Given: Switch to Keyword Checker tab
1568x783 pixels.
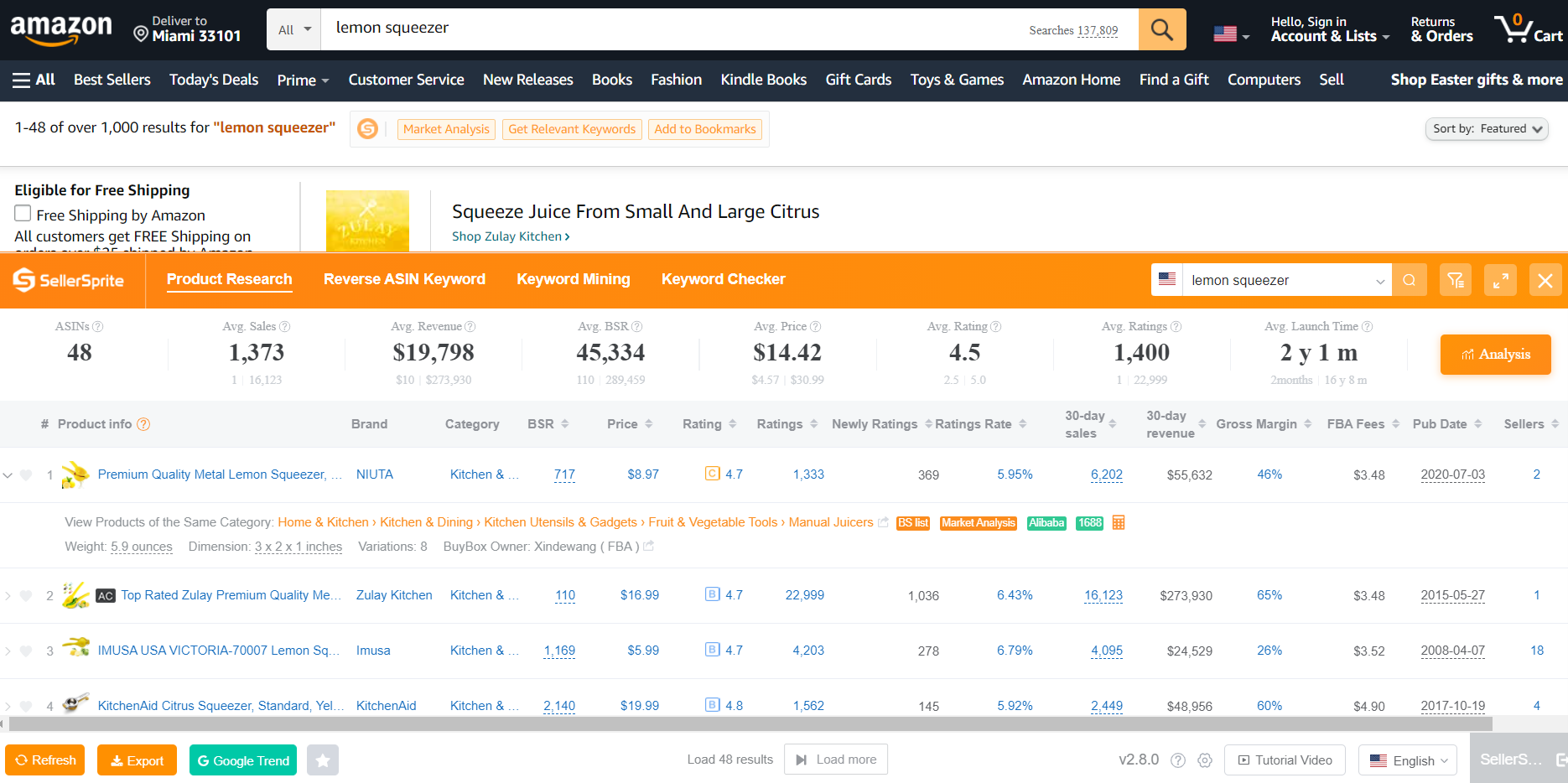Looking at the screenshot, I should pos(723,279).
